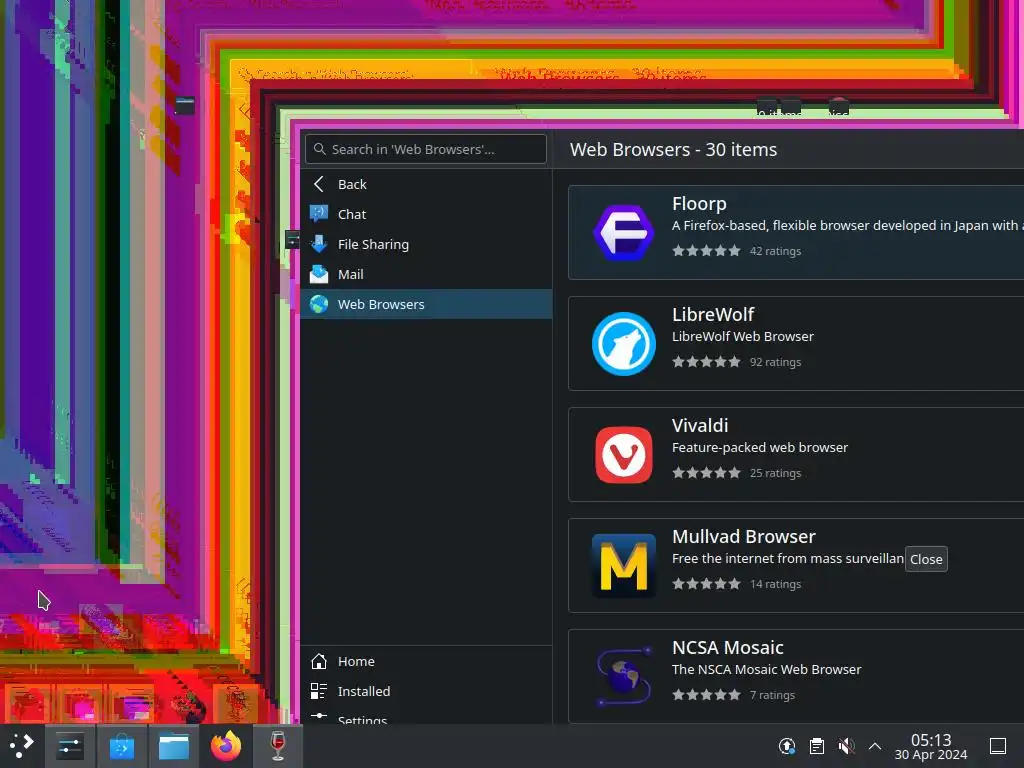This screenshot has height=768, width=1024.
Task: Open Discover from the taskbar
Action: (x=122, y=746)
